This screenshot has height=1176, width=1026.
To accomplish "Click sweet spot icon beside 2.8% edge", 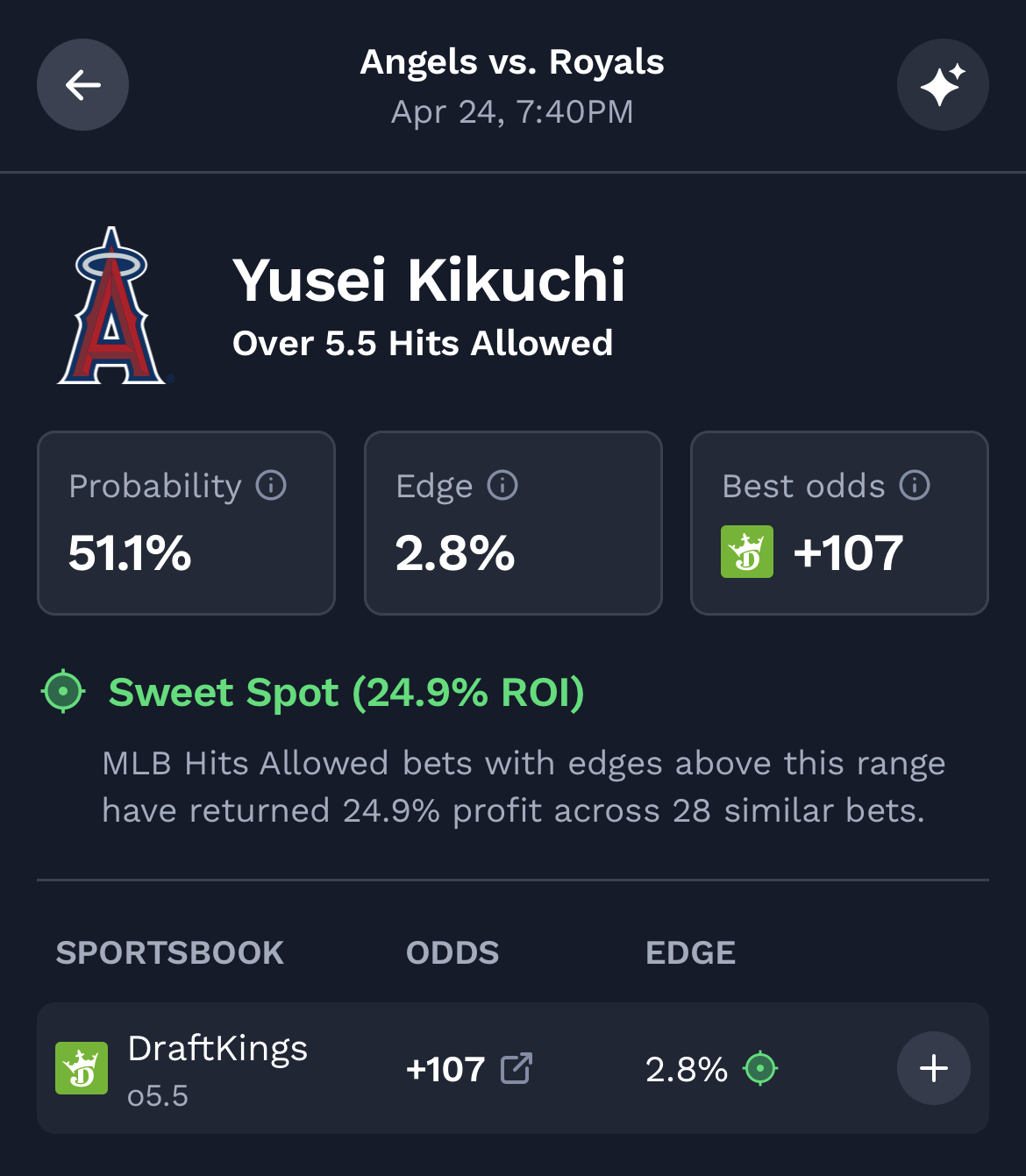I will pyautogui.click(x=760, y=1068).
